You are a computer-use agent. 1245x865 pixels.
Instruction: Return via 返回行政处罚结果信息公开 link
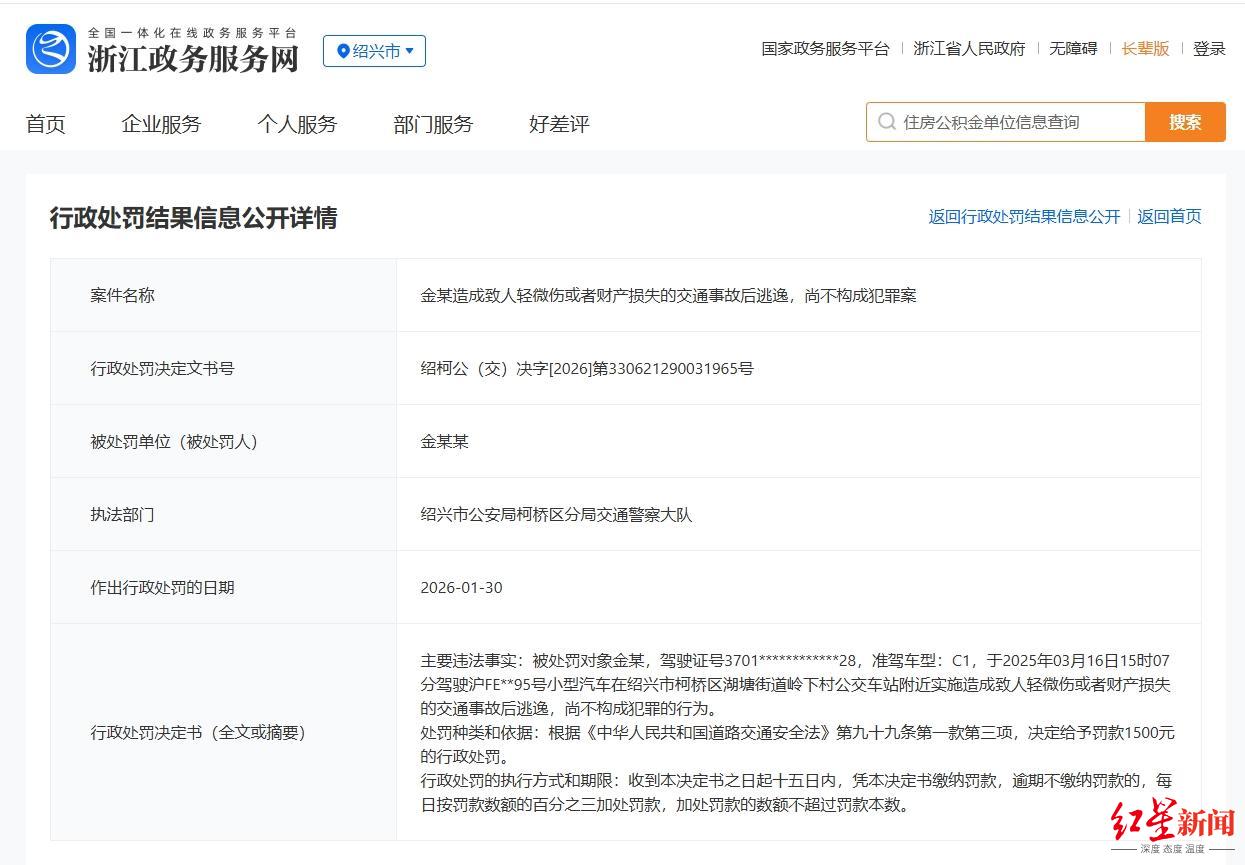(x=1024, y=216)
